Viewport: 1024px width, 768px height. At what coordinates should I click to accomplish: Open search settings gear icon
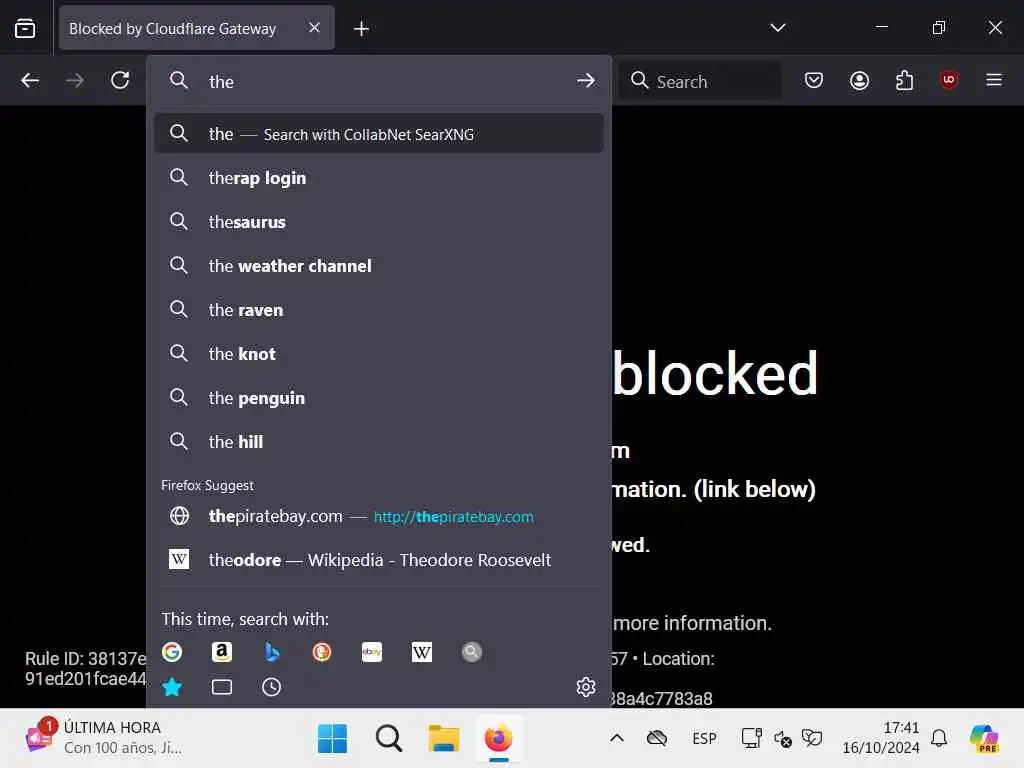(x=586, y=687)
